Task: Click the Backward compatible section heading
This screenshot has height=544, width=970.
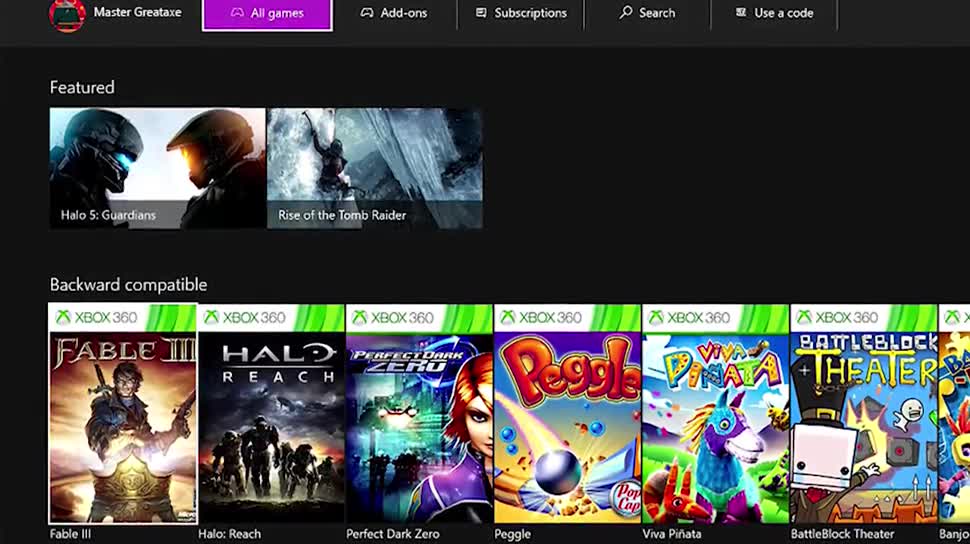Action: tap(128, 285)
